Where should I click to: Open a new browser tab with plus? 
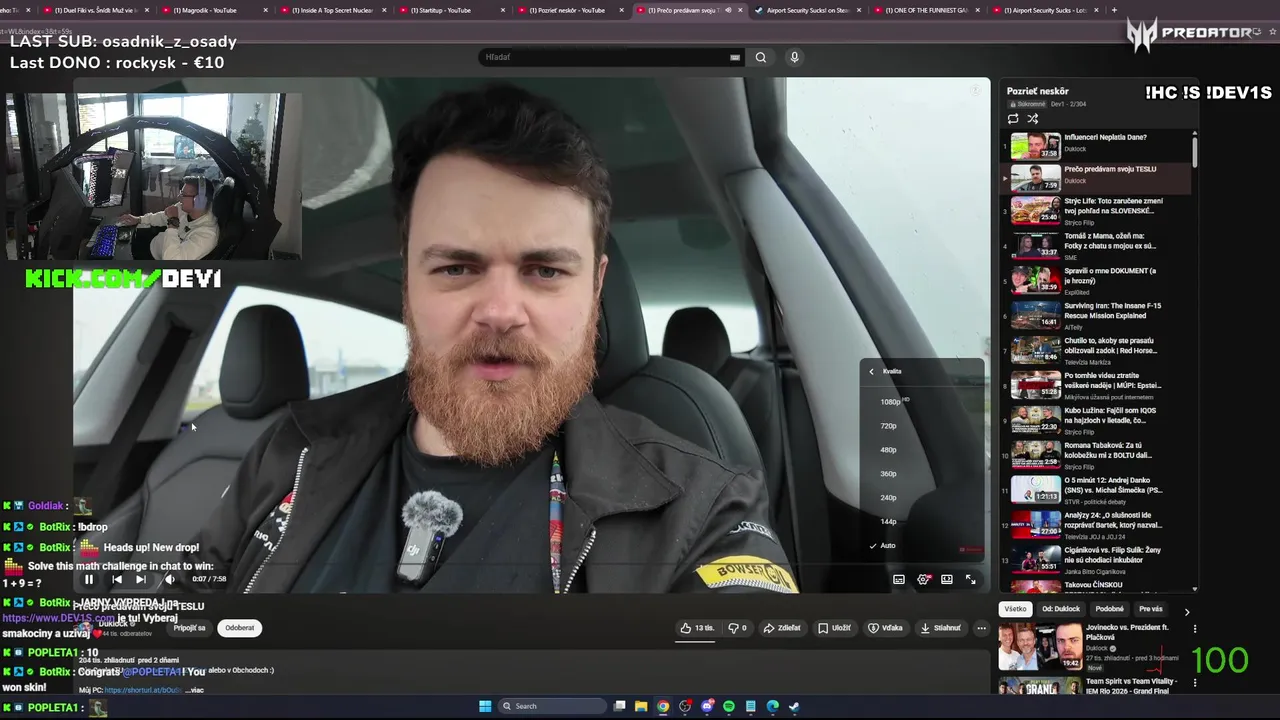1114,10
